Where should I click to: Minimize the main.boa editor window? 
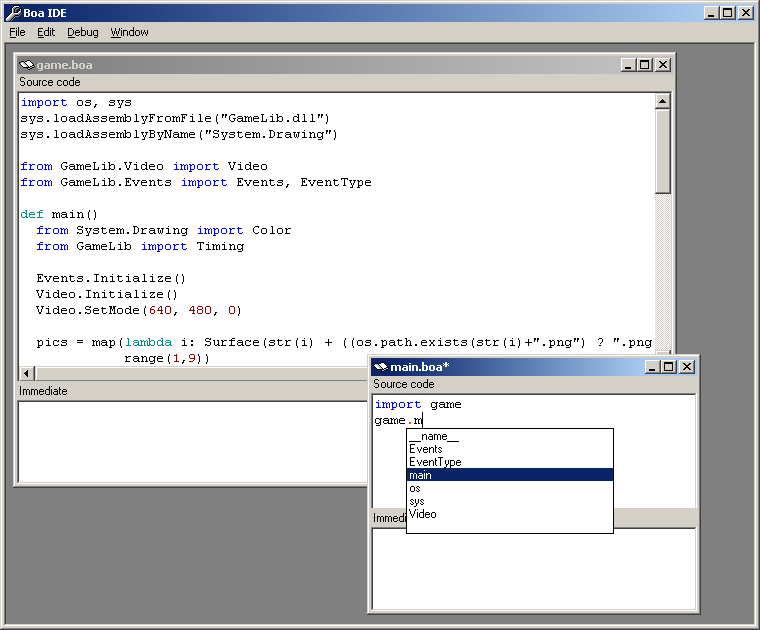651,367
